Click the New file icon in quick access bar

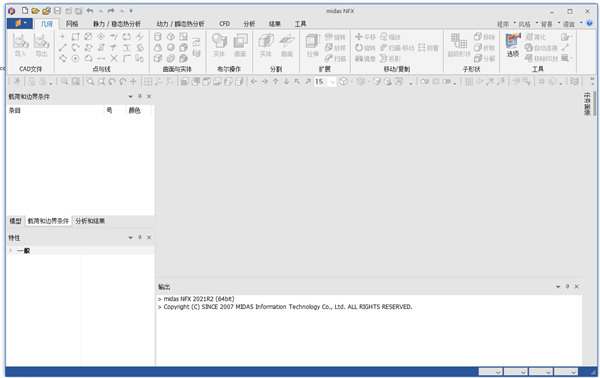click(x=25, y=11)
